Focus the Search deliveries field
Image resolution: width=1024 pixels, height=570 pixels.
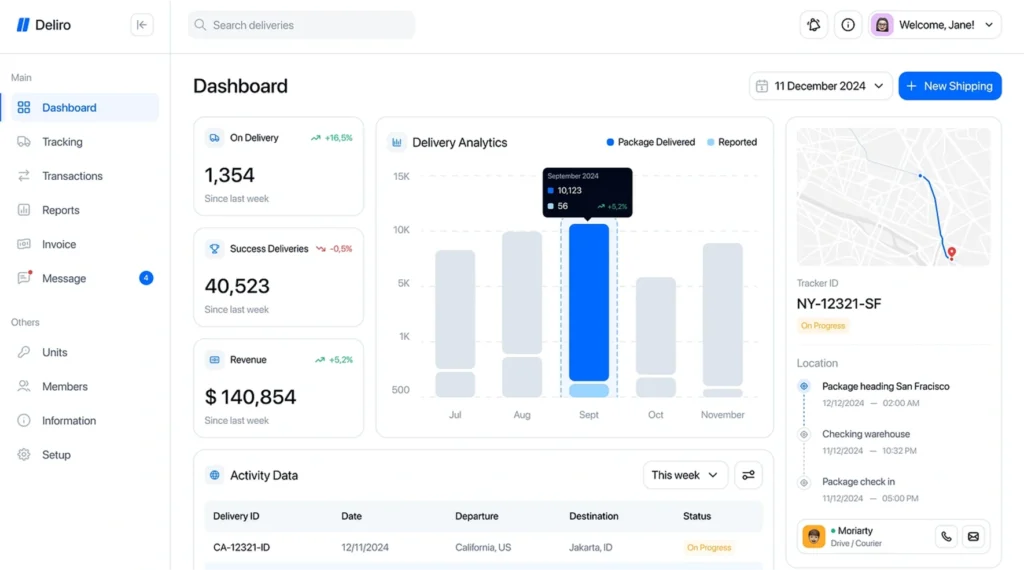pyautogui.click(x=301, y=25)
